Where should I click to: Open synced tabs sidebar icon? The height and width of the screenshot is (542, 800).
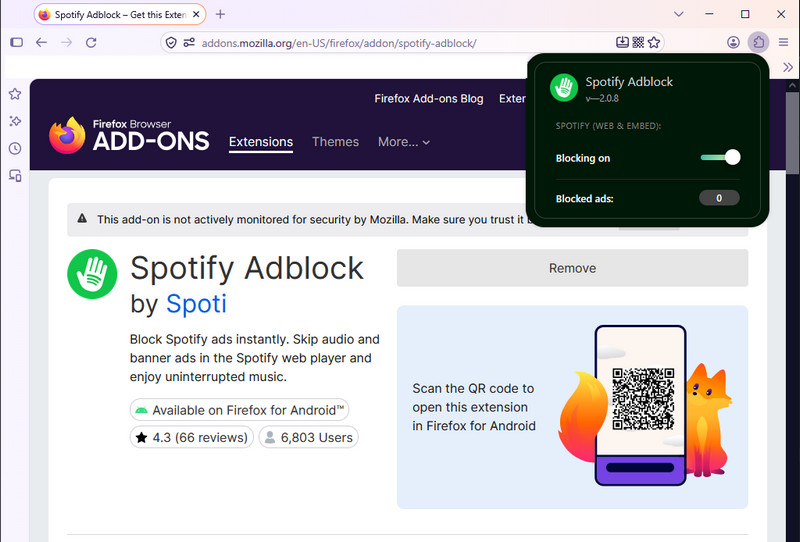pos(15,176)
